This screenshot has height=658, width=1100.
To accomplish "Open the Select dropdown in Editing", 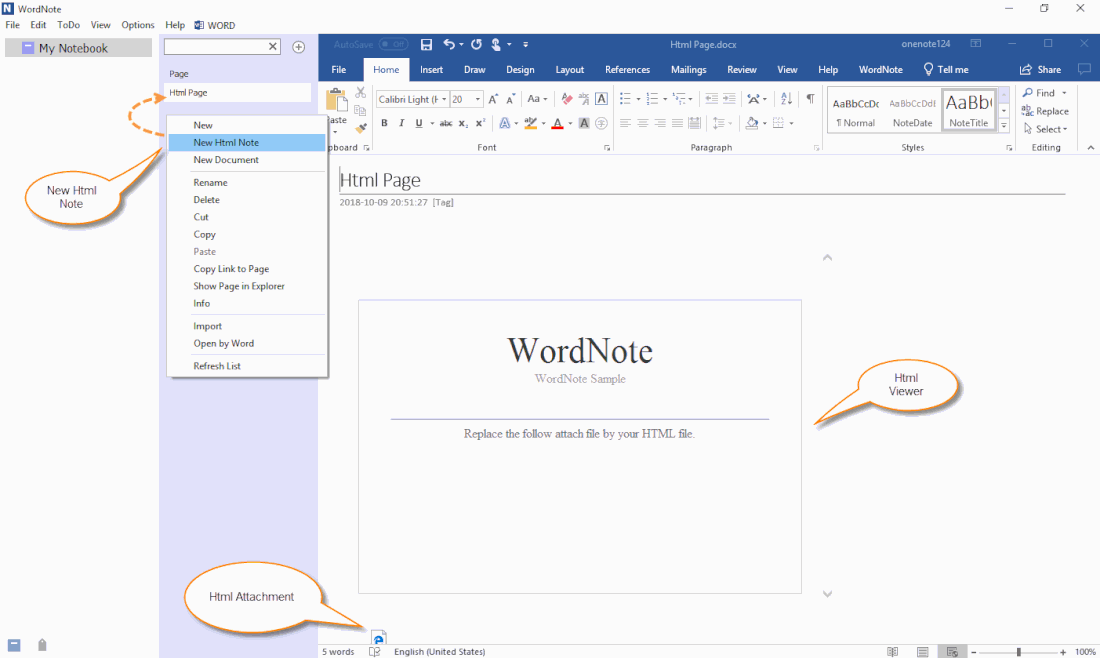I will [1045, 129].
